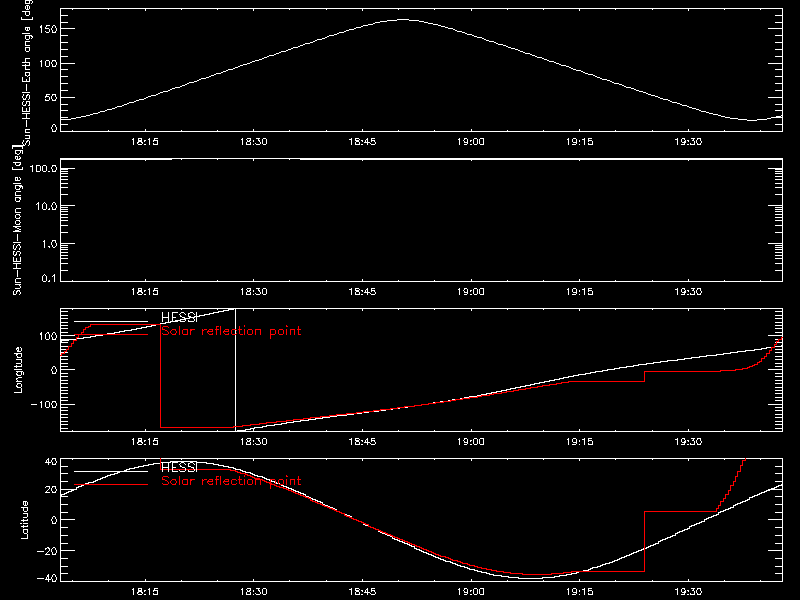The height and width of the screenshot is (600, 800).
Task: Click the -20 tick on the Latitude axis
Action: [x=47, y=552]
